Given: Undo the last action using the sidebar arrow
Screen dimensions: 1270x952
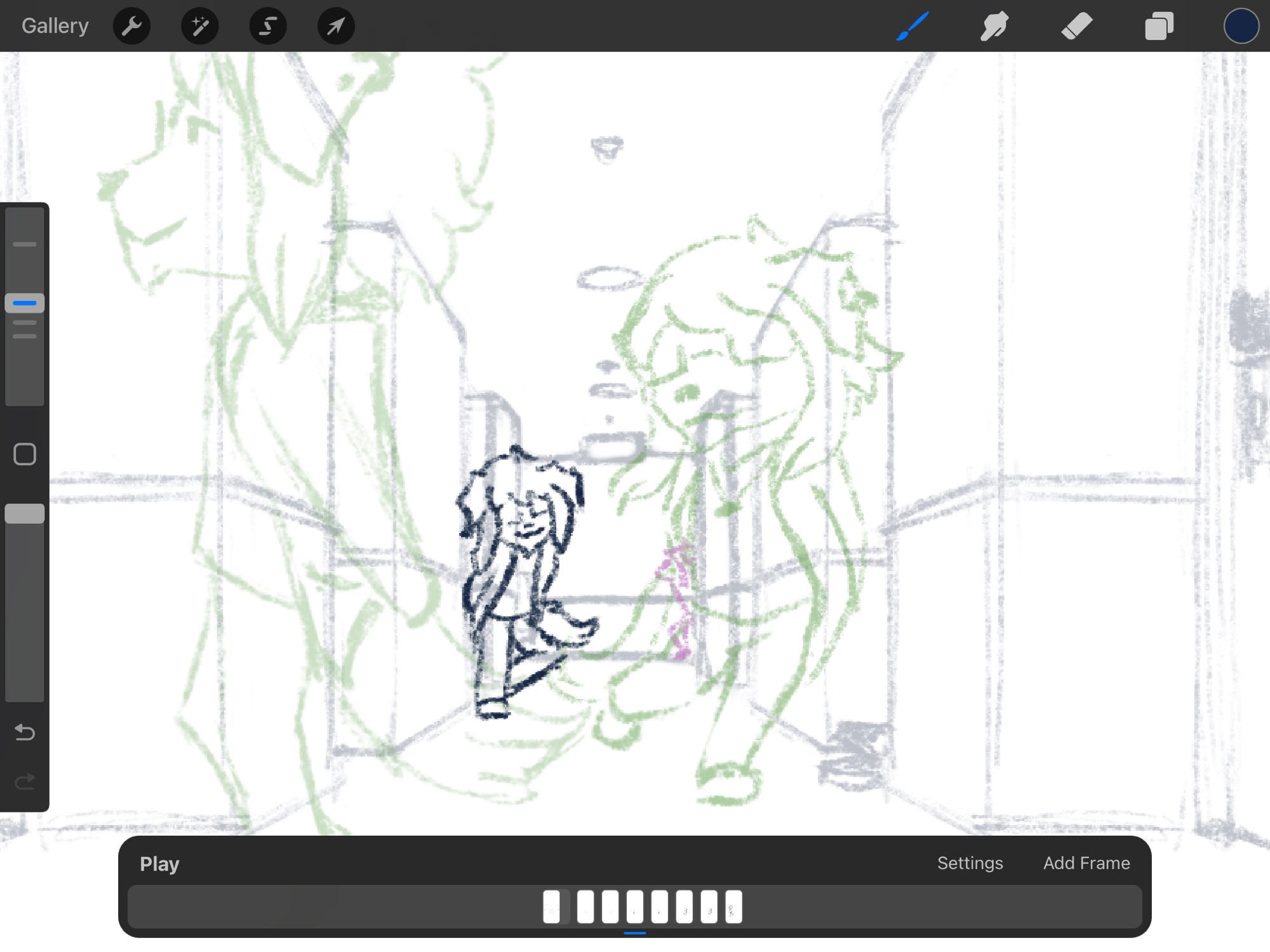Looking at the screenshot, I should (x=25, y=732).
